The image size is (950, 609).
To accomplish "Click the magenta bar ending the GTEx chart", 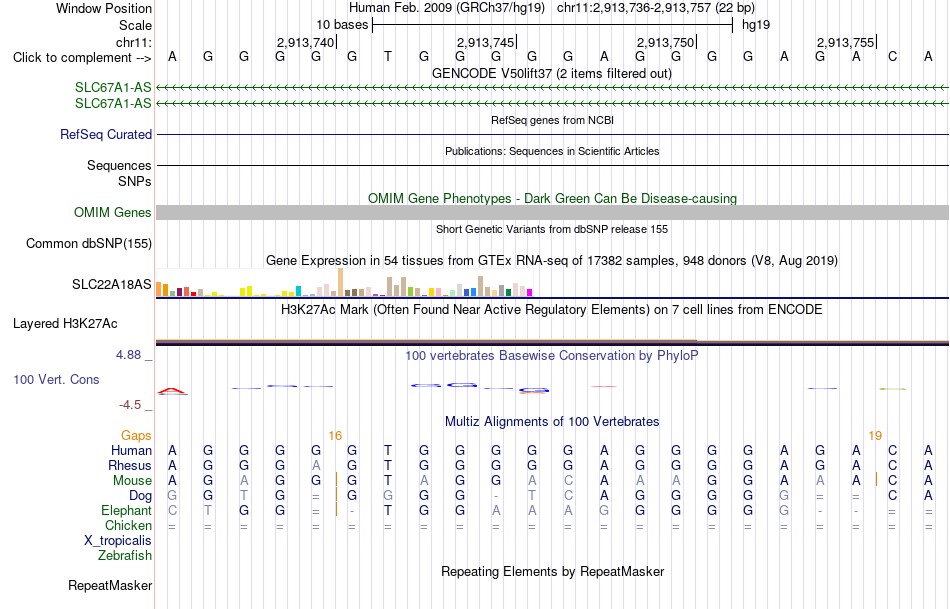I will pos(529,293).
